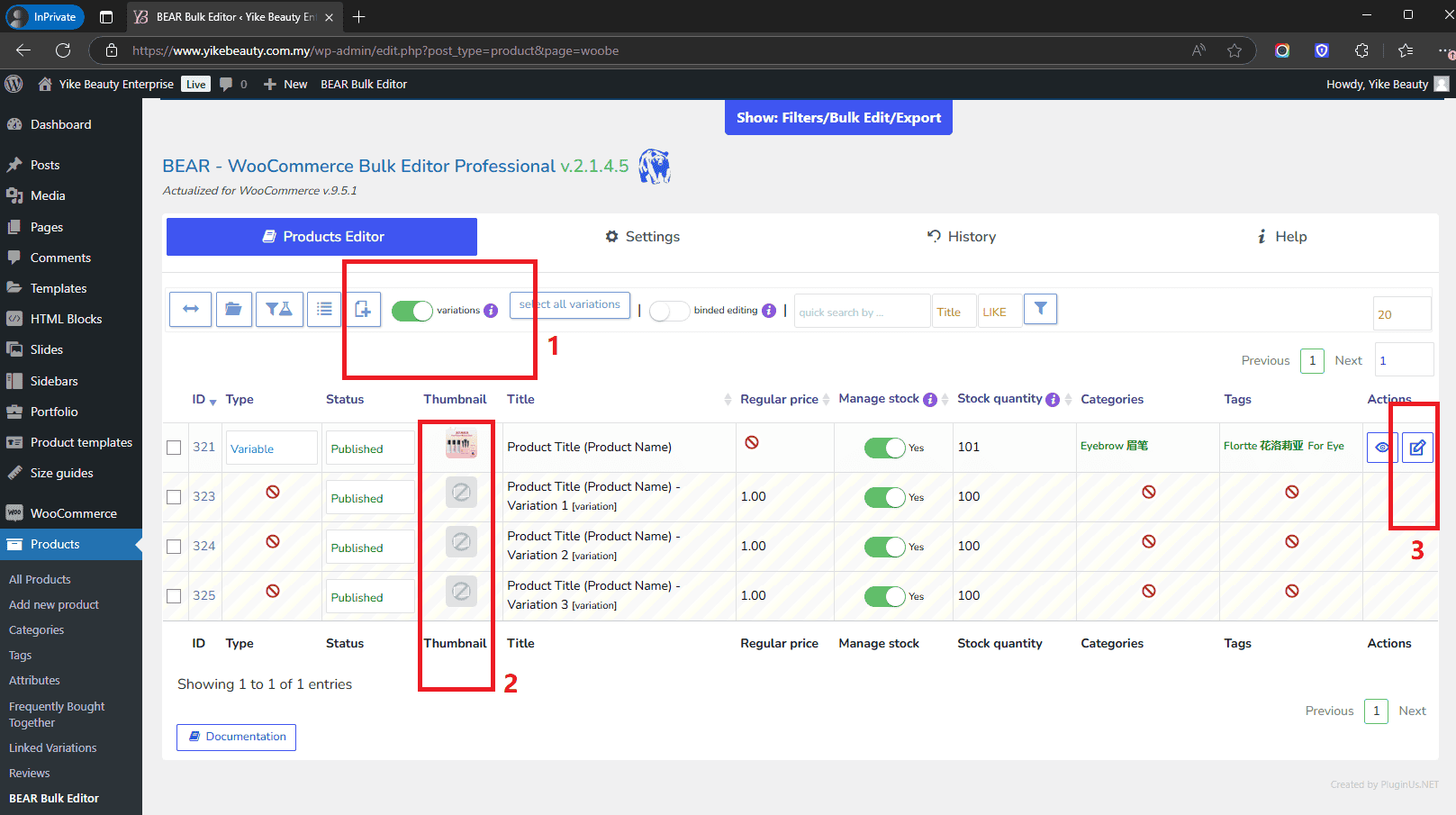Open the Published status dropdown for product 325
Viewport: 1456px width, 815px height.
[x=370, y=597]
